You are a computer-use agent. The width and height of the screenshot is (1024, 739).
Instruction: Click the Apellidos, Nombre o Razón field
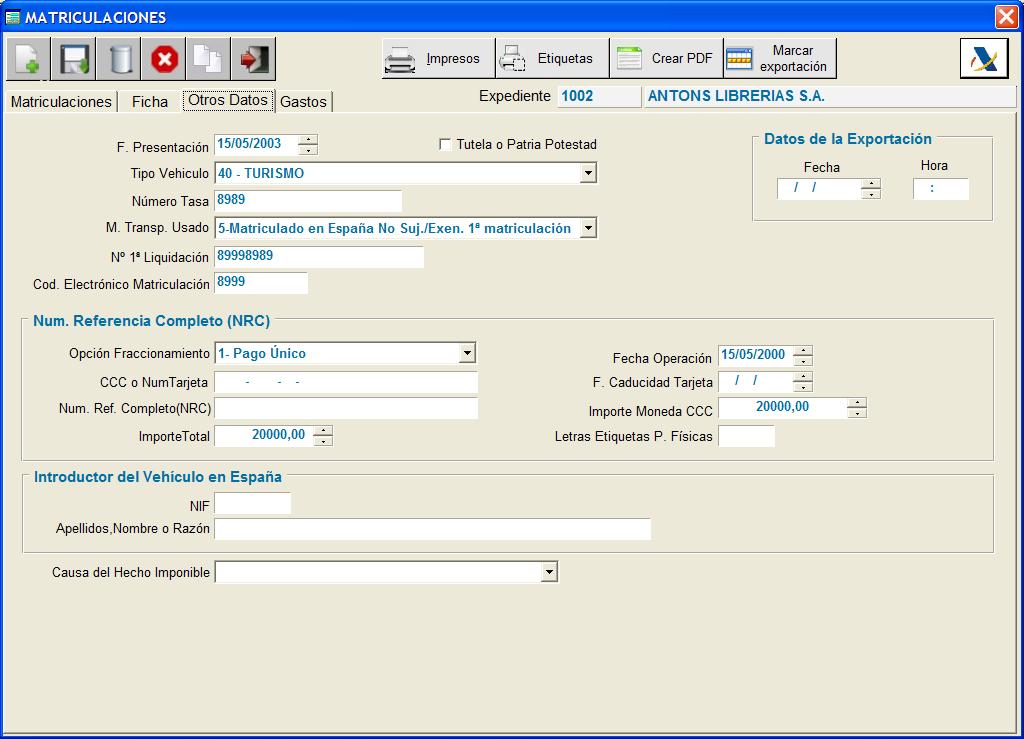pyautogui.click(x=433, y=529)
